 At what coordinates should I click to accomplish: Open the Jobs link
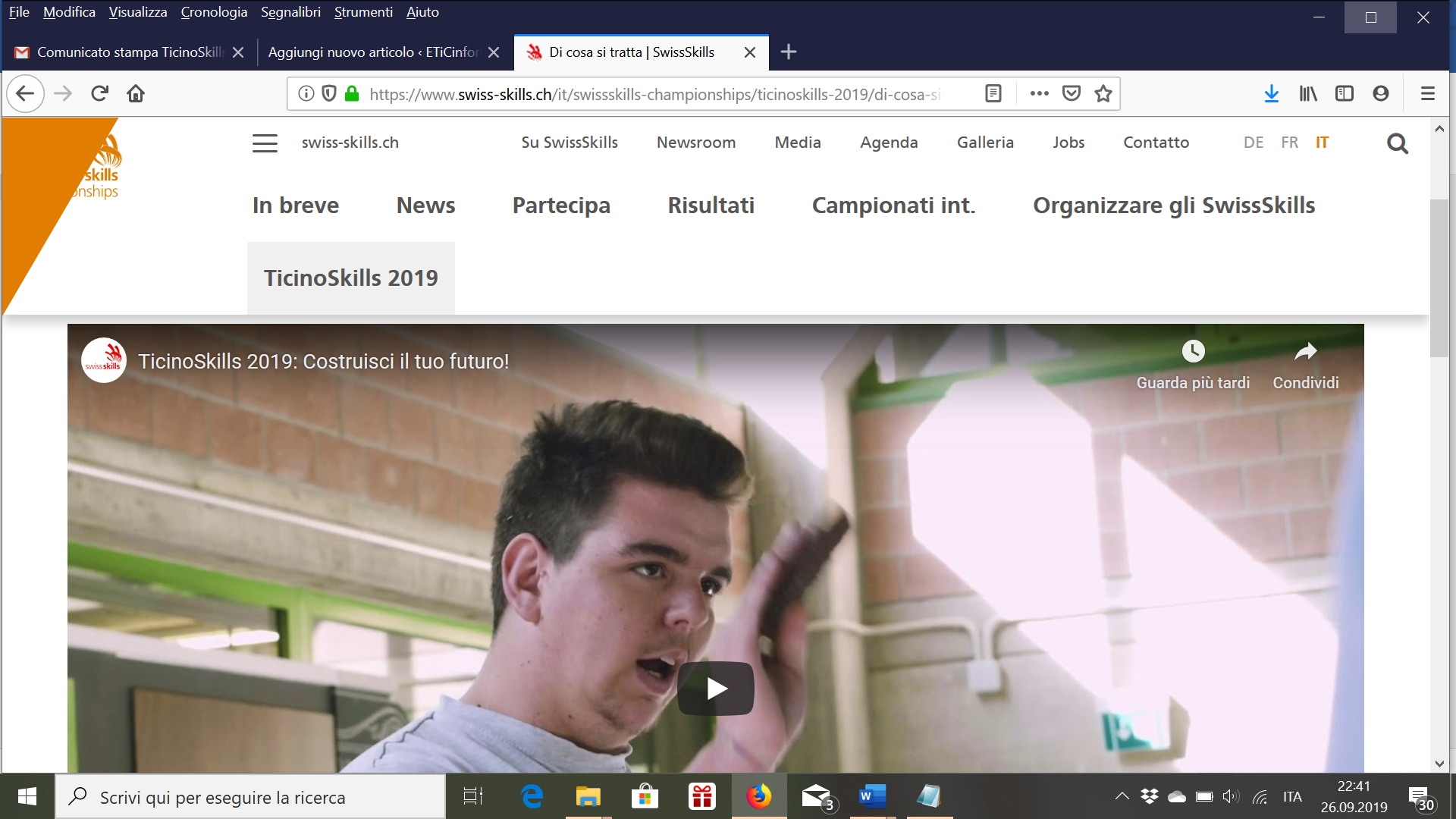coord(1068,143)
